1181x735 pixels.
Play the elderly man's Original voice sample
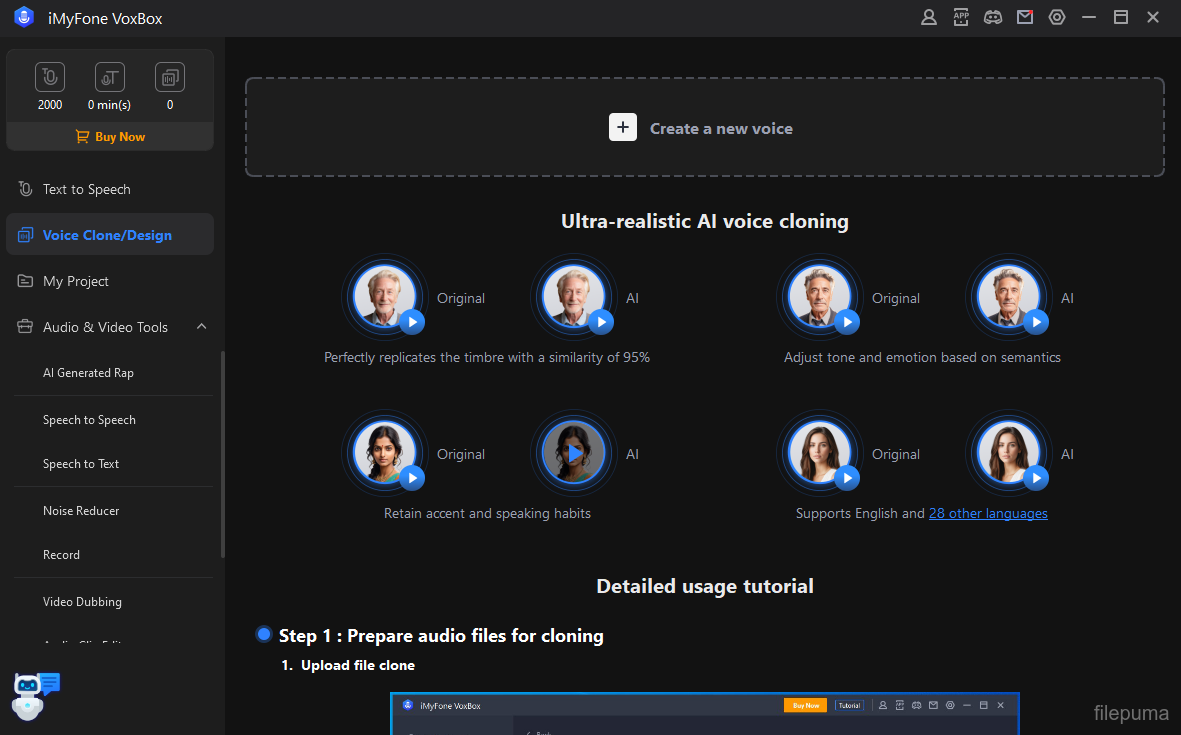tap(412, 321)
